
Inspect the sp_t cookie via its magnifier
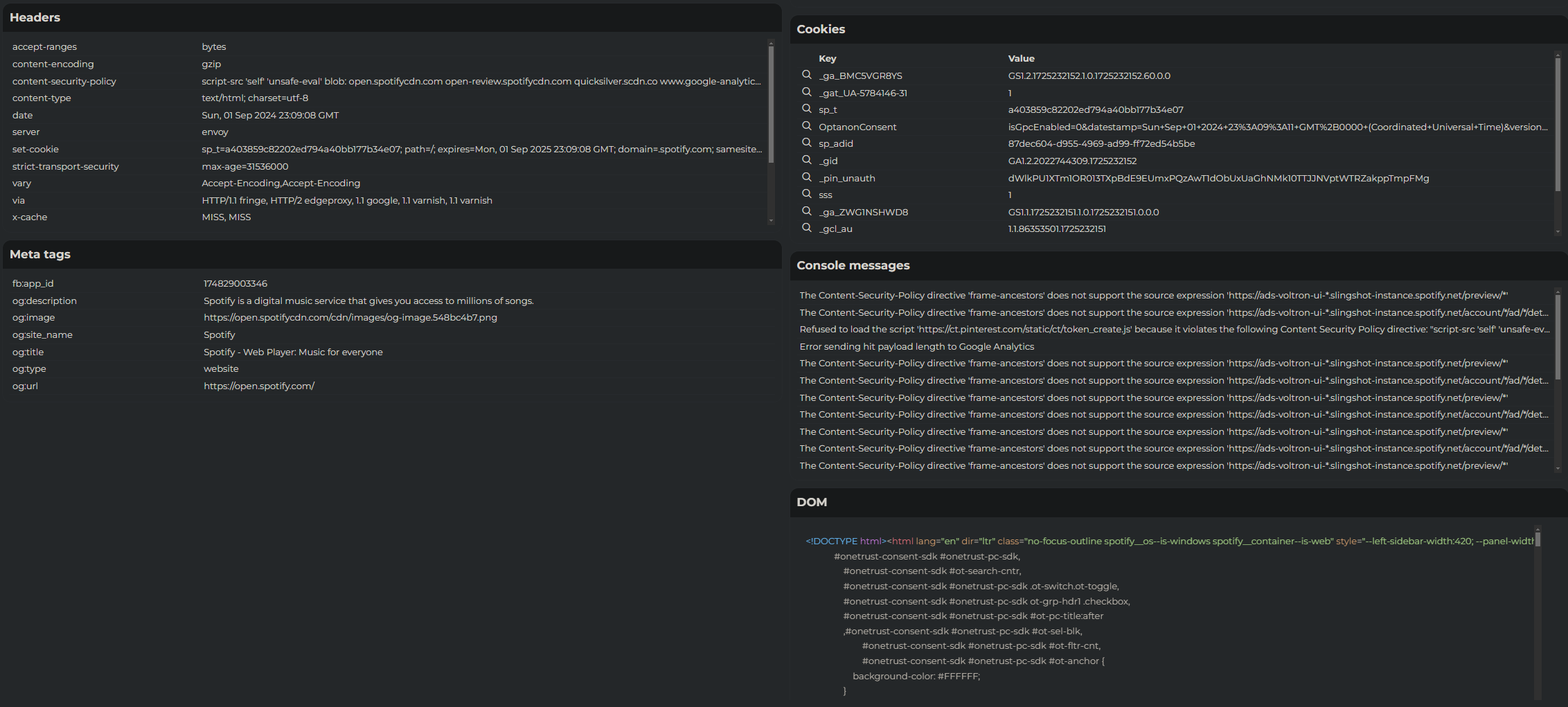(806, 109)
